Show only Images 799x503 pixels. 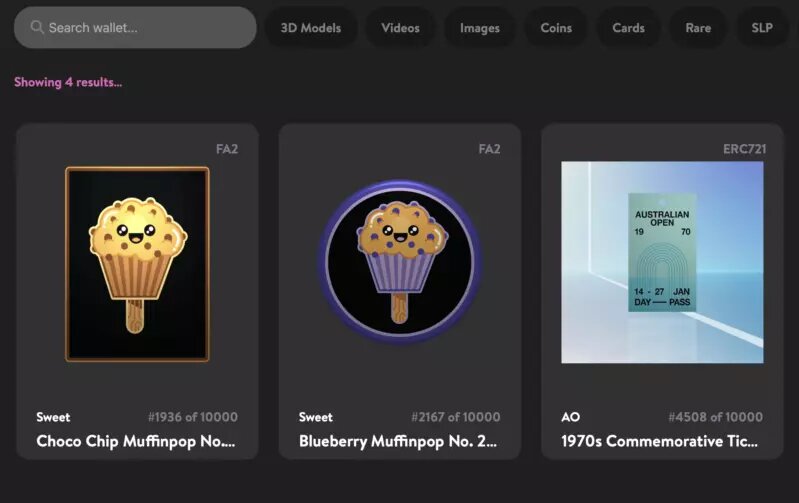[480, 28]
